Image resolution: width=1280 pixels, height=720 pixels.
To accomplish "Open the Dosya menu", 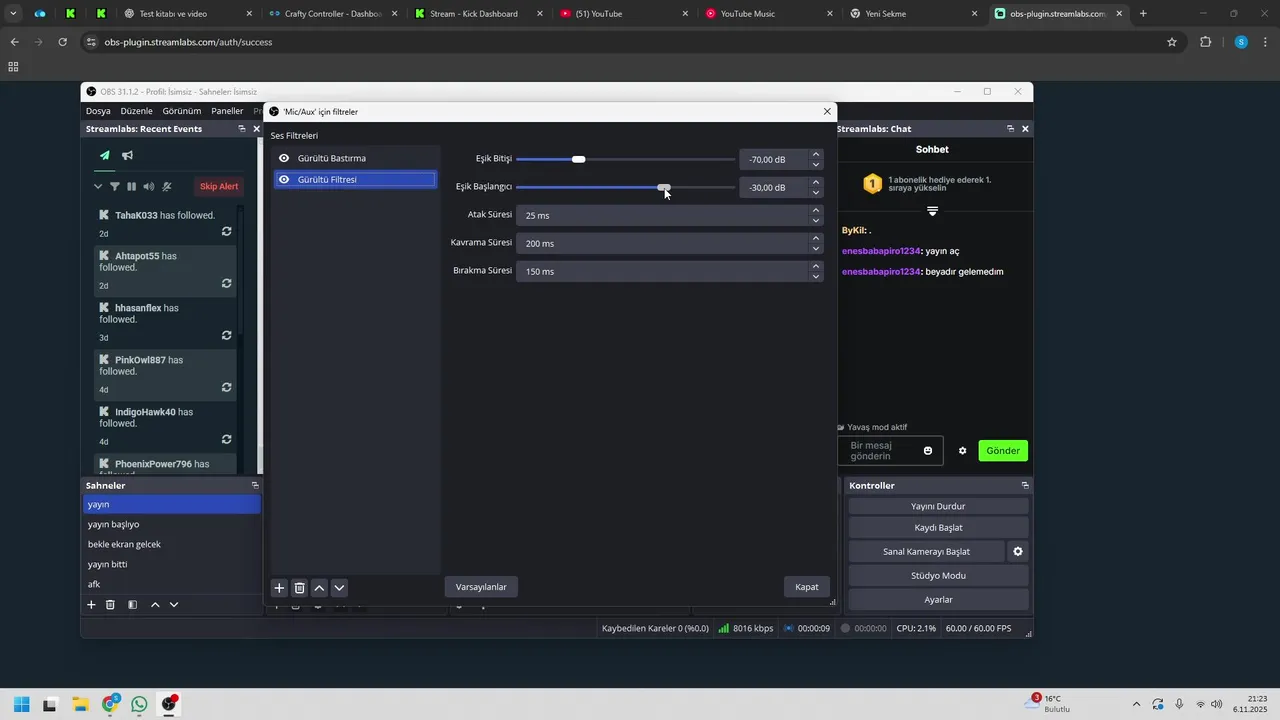I will tap(98, 111).
